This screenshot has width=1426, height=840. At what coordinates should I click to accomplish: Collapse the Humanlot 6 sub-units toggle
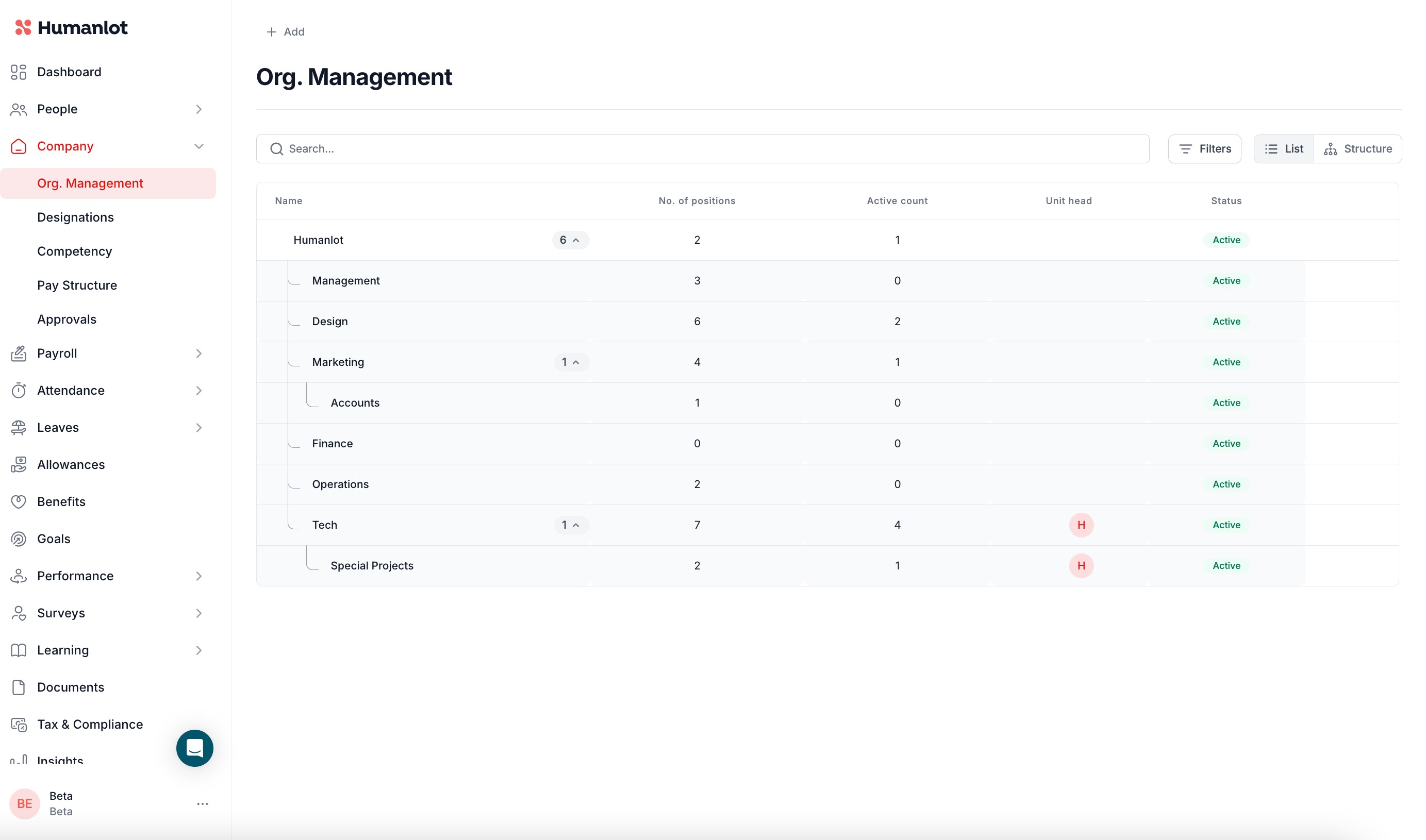(570, 240)
